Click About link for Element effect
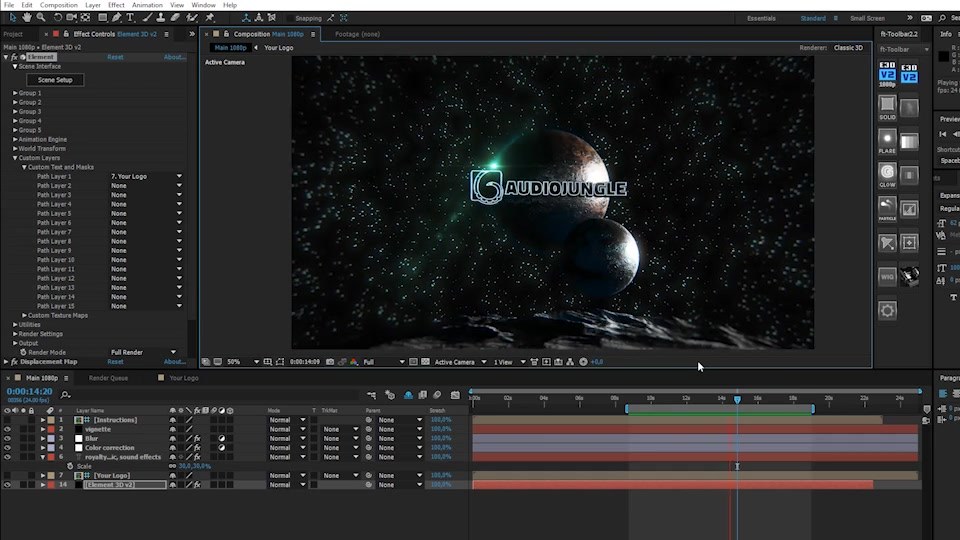 174,57
